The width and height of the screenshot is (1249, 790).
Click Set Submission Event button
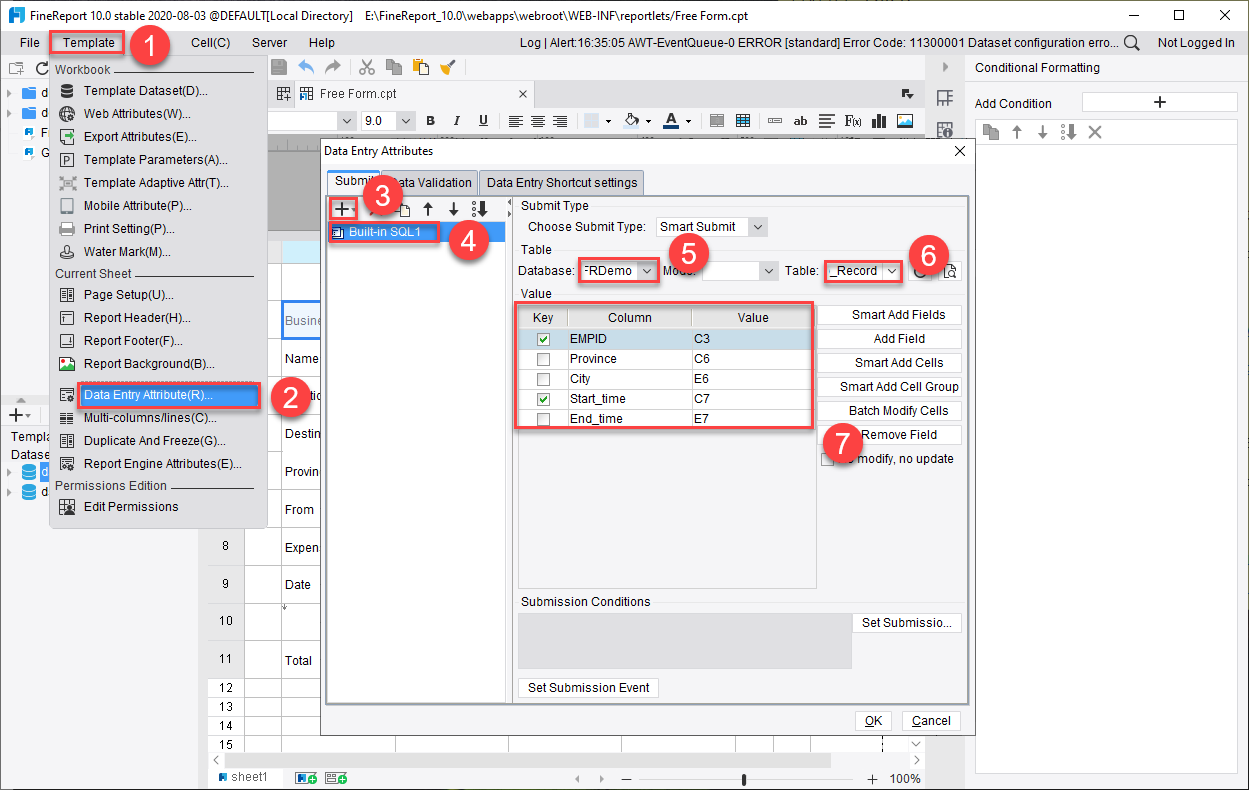589,688
